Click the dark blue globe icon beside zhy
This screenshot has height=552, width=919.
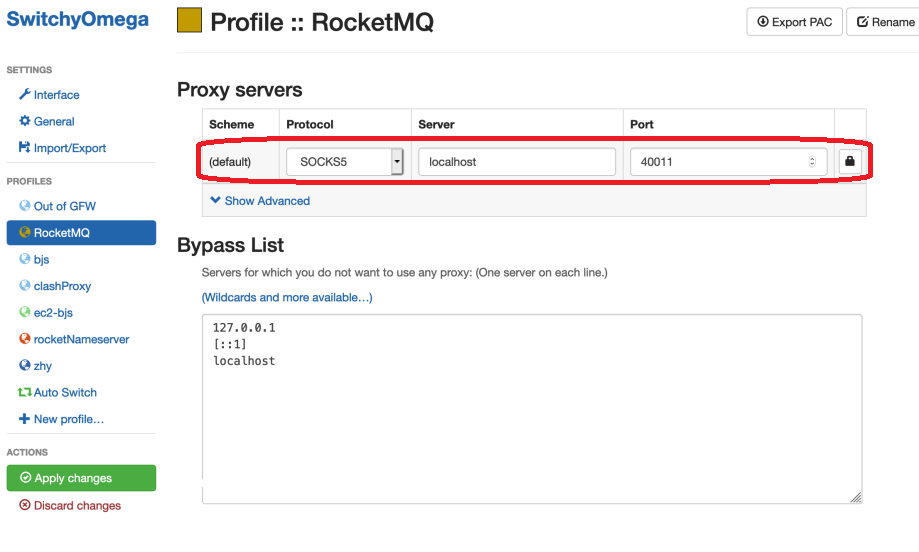25,364
